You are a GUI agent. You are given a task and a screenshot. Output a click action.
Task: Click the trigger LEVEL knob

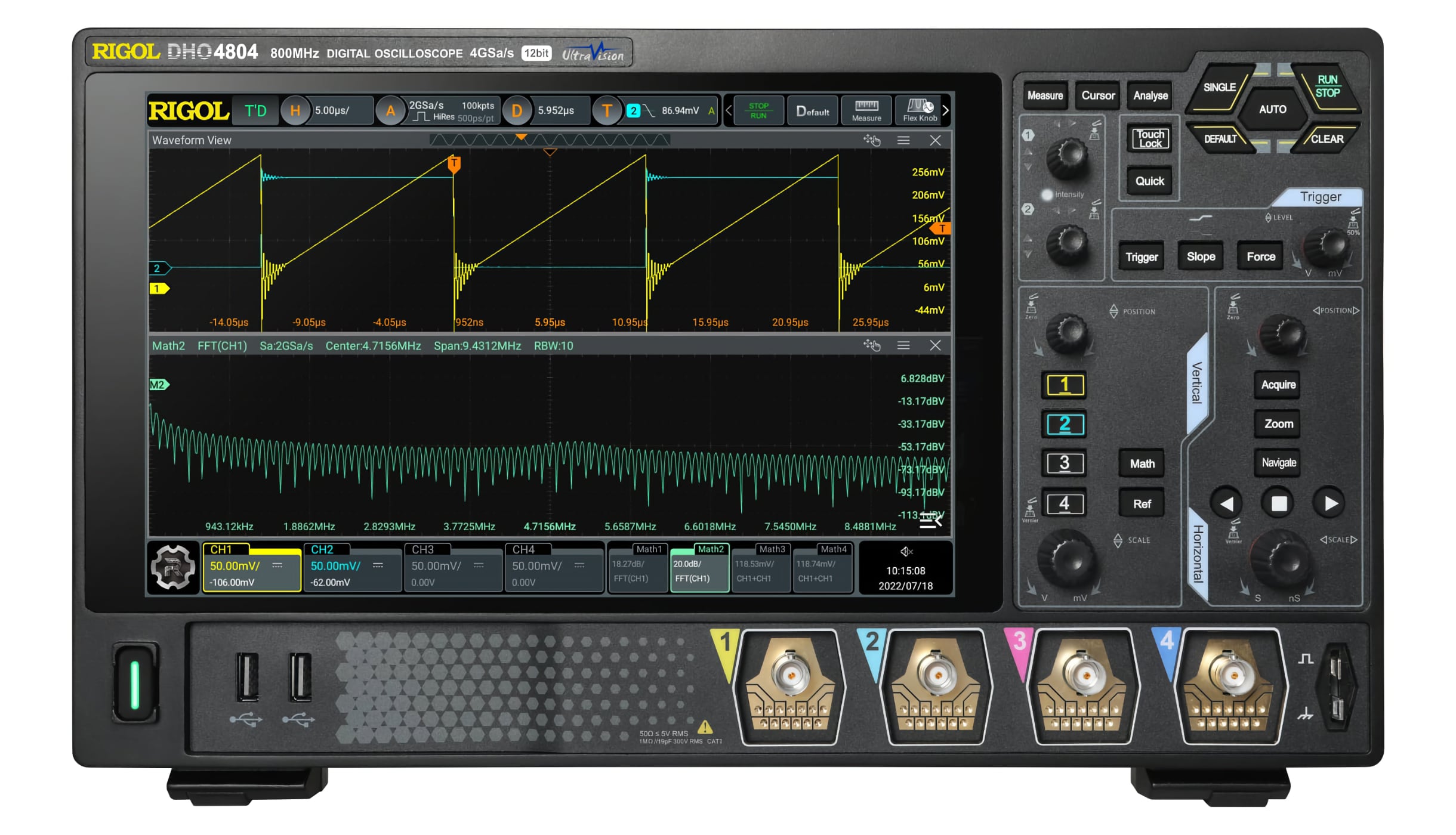(x=1325, y=246)
